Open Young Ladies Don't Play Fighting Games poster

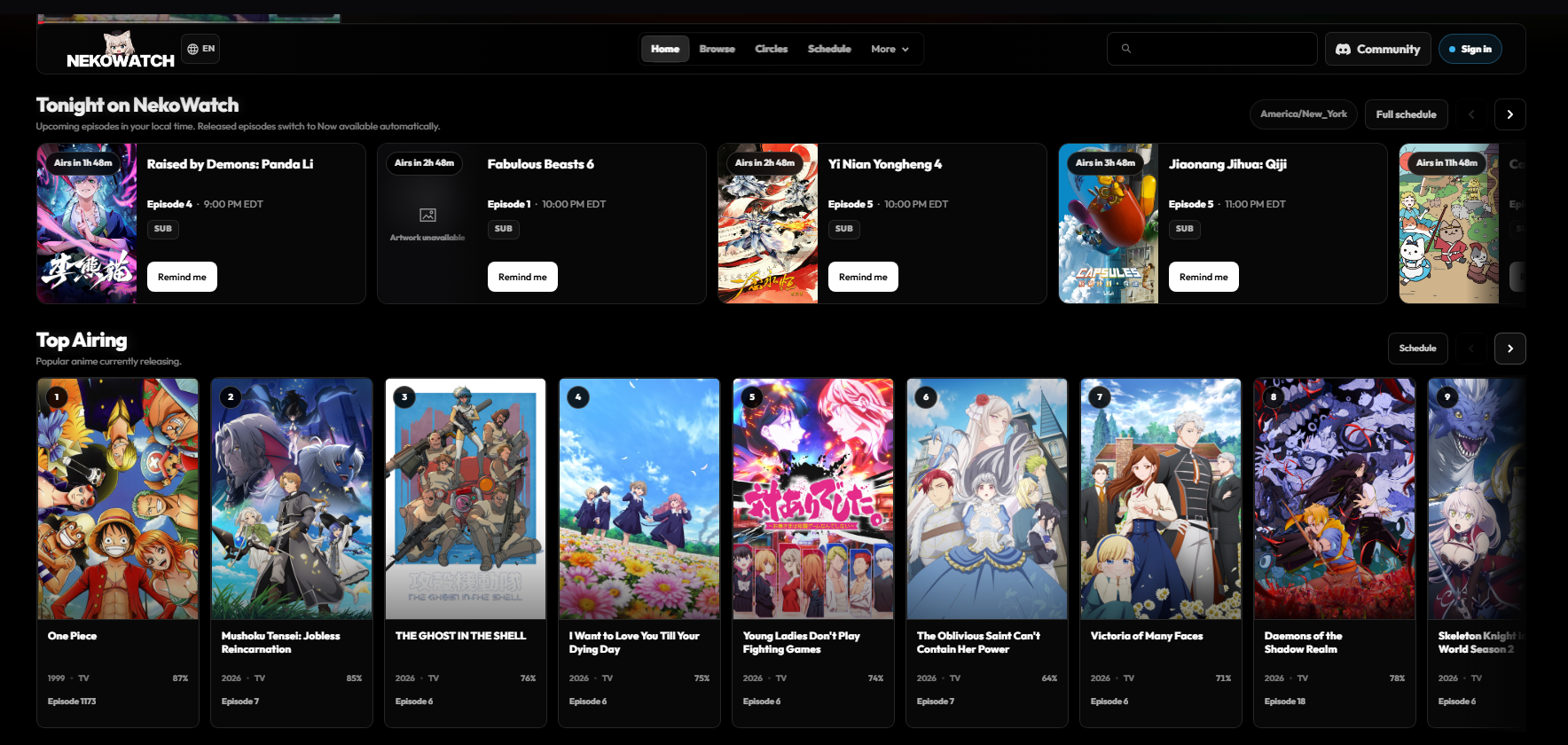813,498
